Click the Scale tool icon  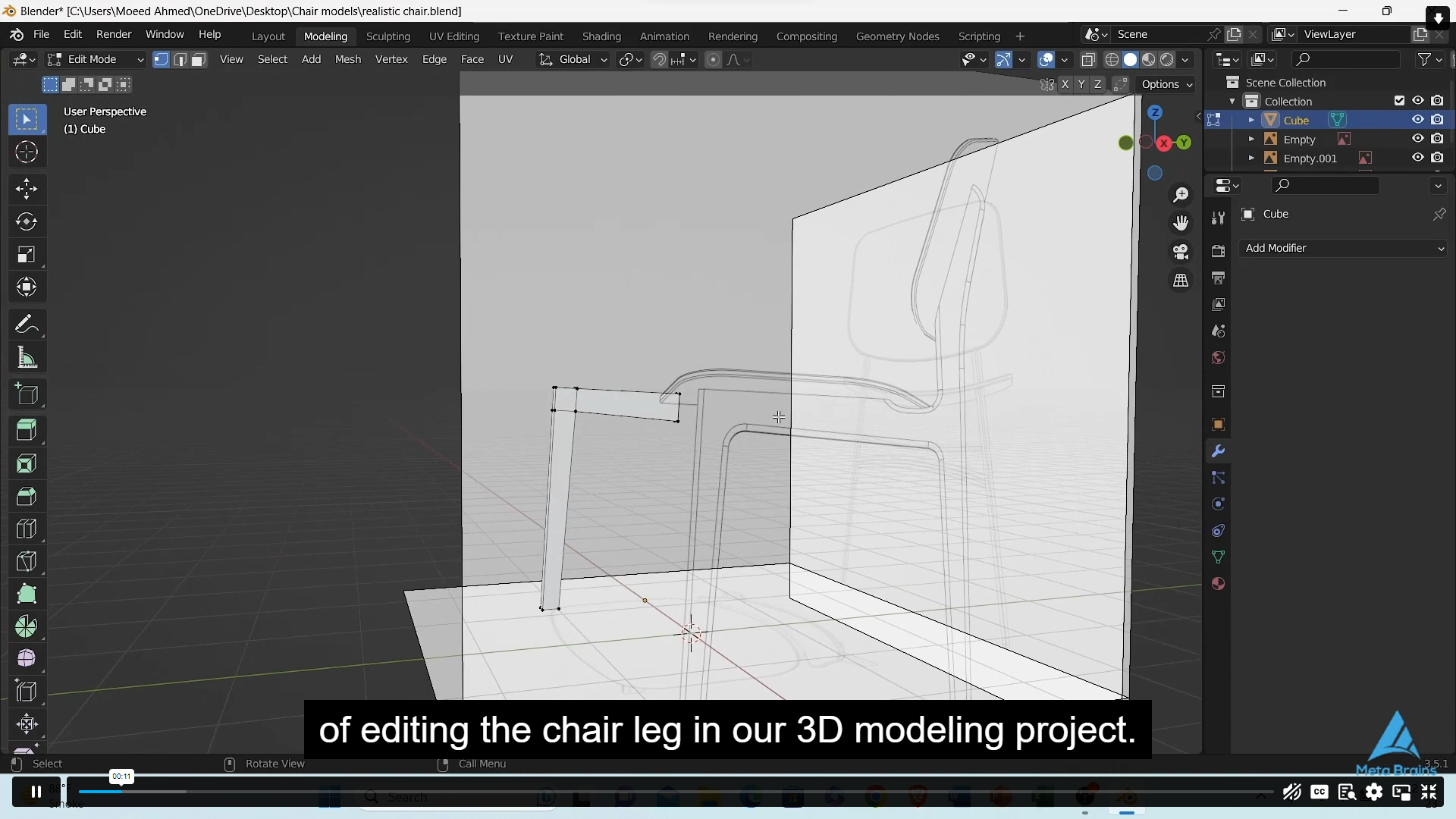(x=27, y=255)
